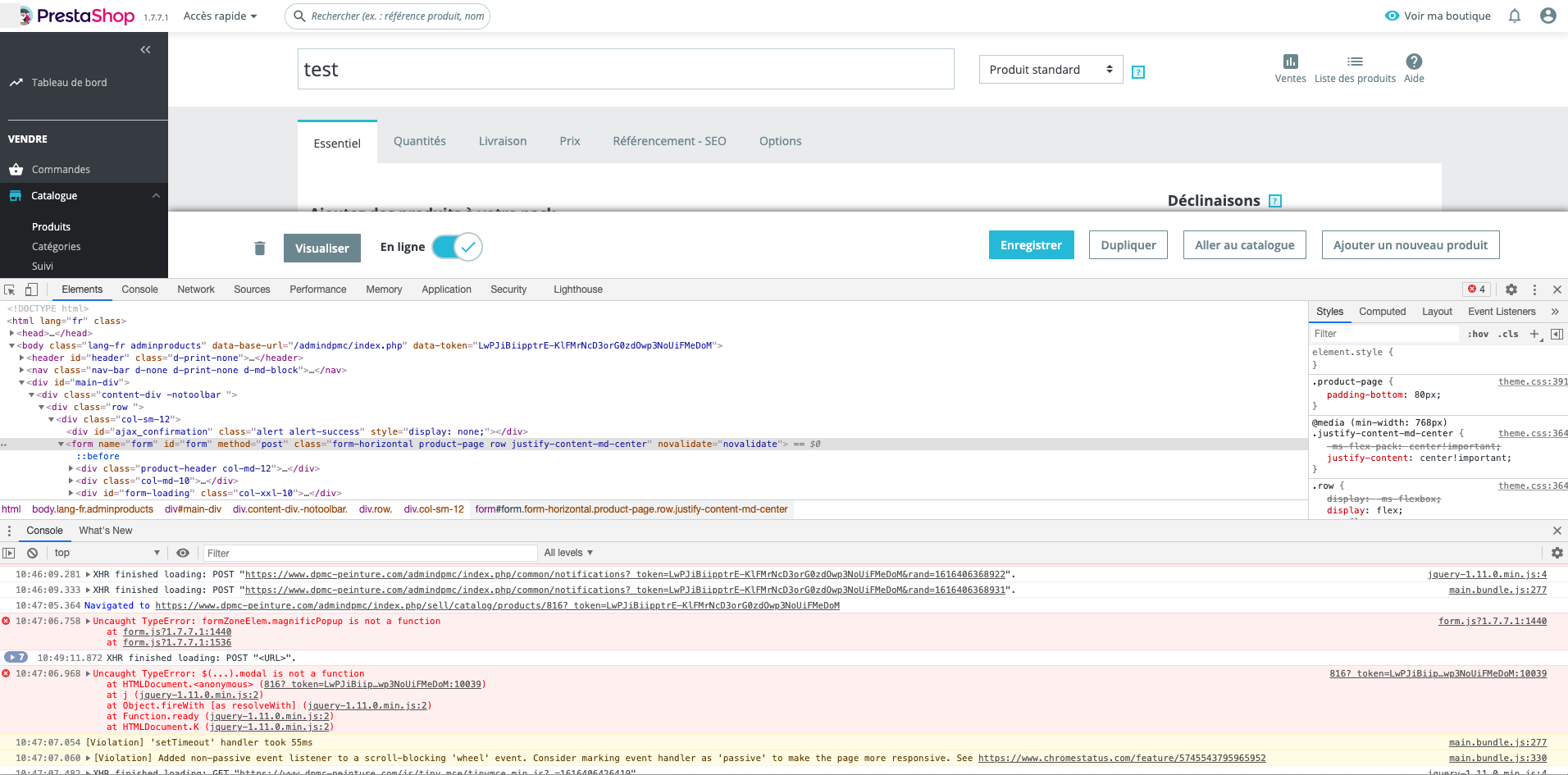Open the console context top dropdown
Image resolution: width=1568 pixels, height=775 pixels.
107,554
